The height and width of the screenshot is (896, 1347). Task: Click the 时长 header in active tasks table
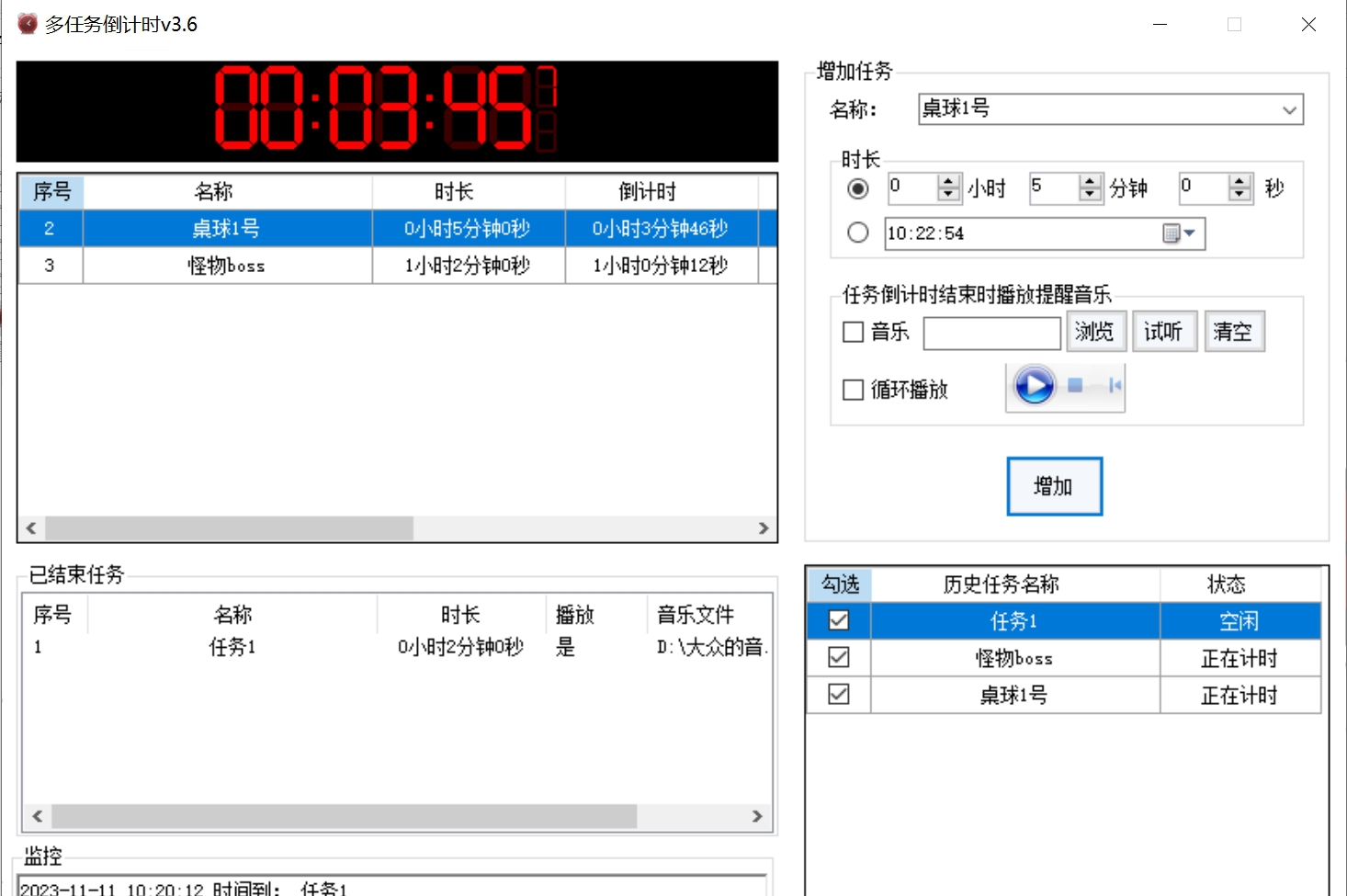469,192
